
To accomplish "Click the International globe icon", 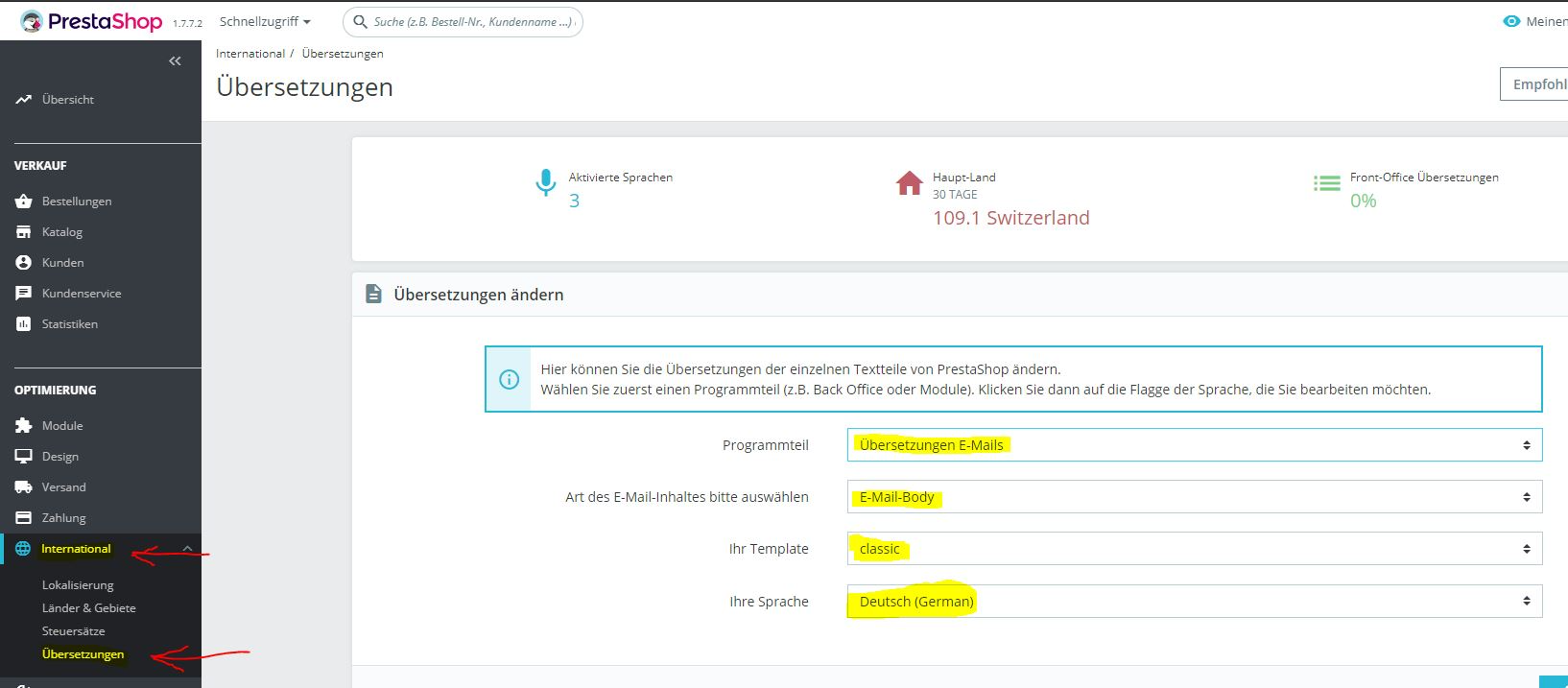I will pos(23,549).
